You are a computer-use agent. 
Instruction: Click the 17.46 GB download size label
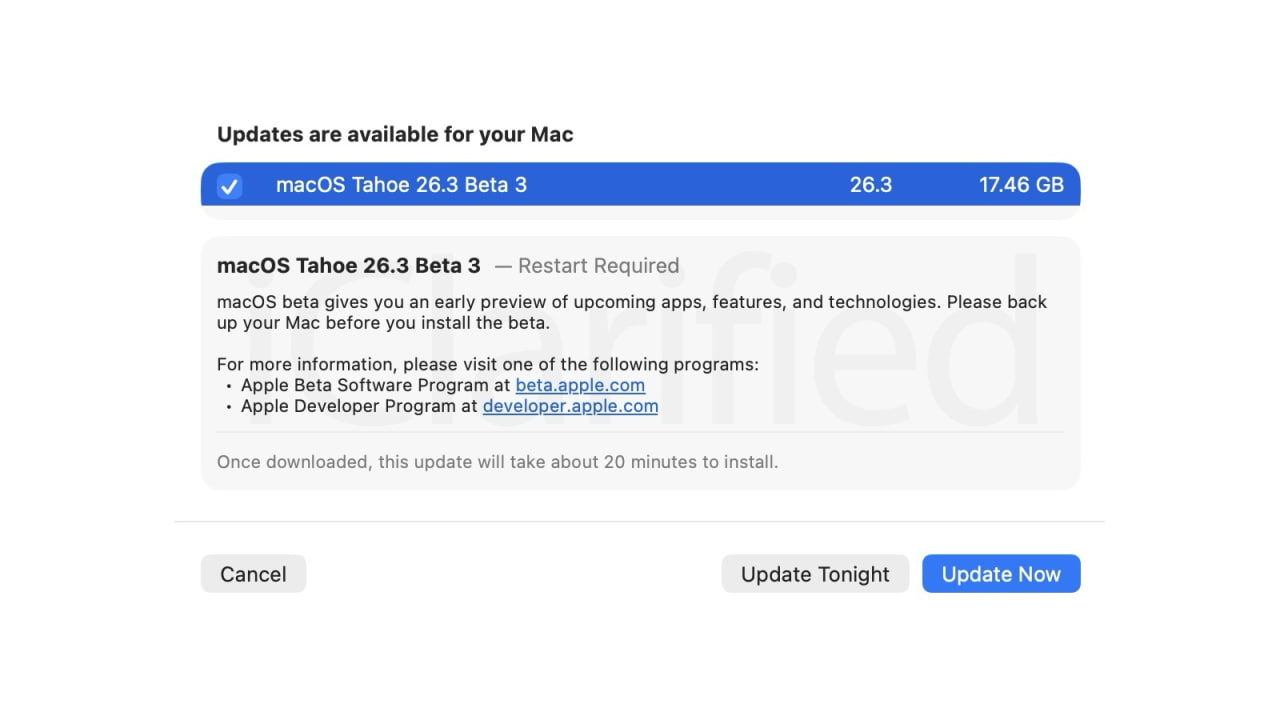tap(1021, 185)
